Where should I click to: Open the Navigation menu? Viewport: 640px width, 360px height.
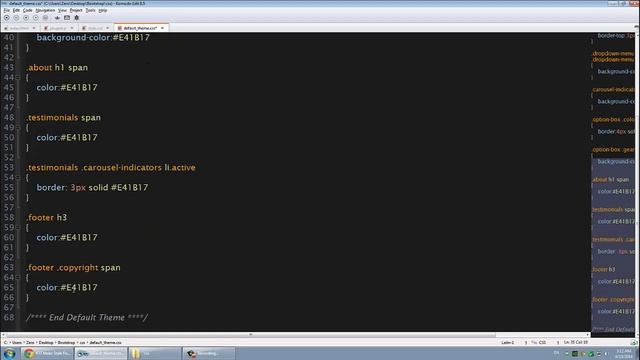point(45,10)
